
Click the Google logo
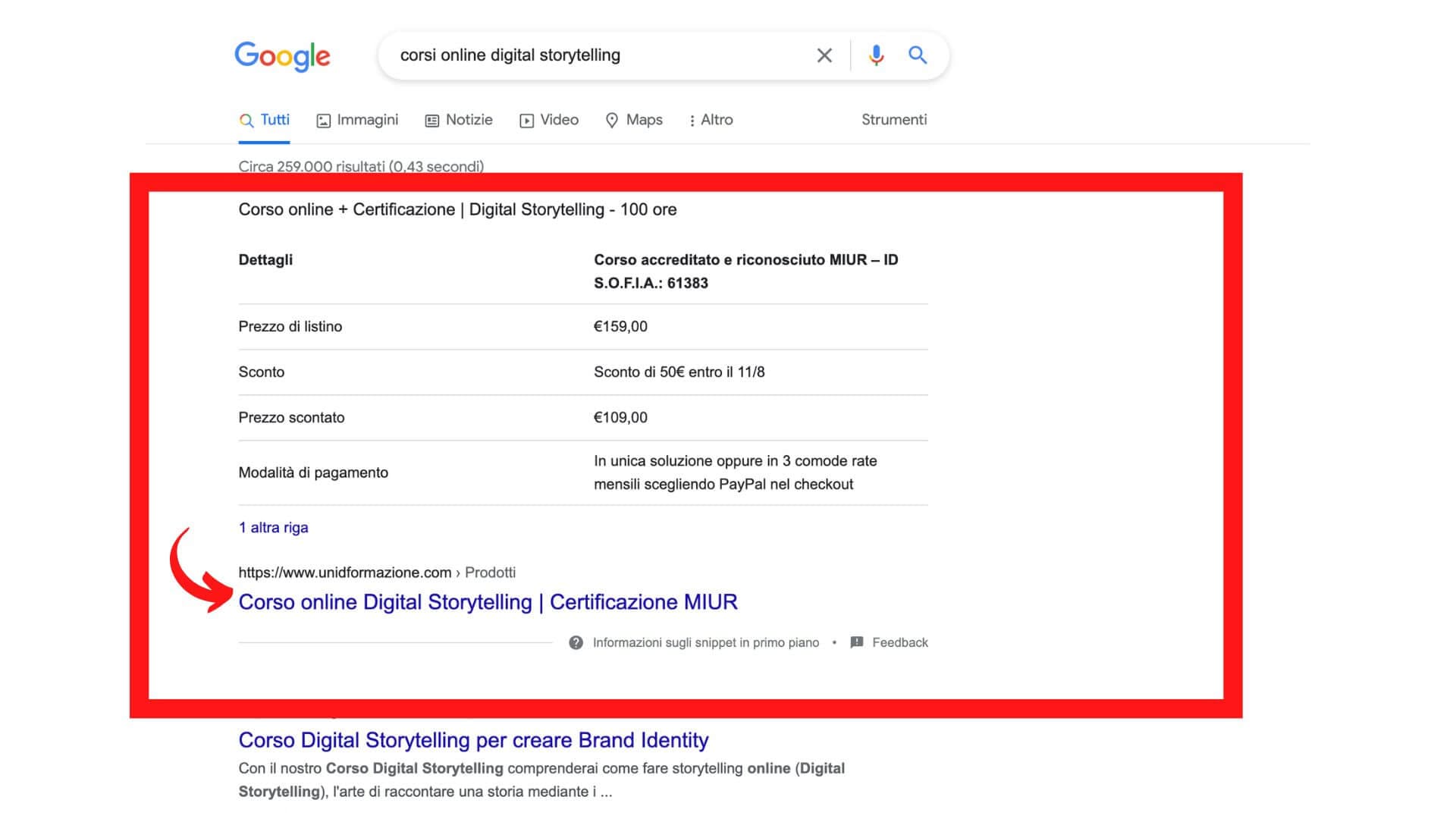(284, 55)
